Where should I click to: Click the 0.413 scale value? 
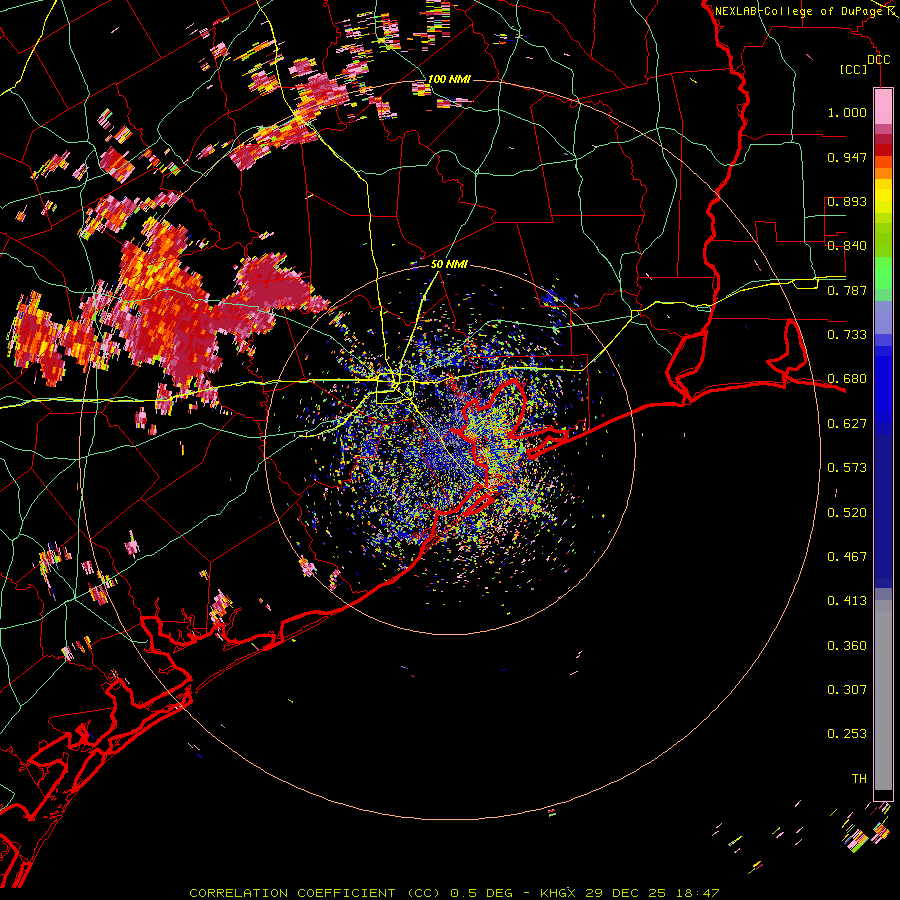pyautogui.click(x=847, y=600)
